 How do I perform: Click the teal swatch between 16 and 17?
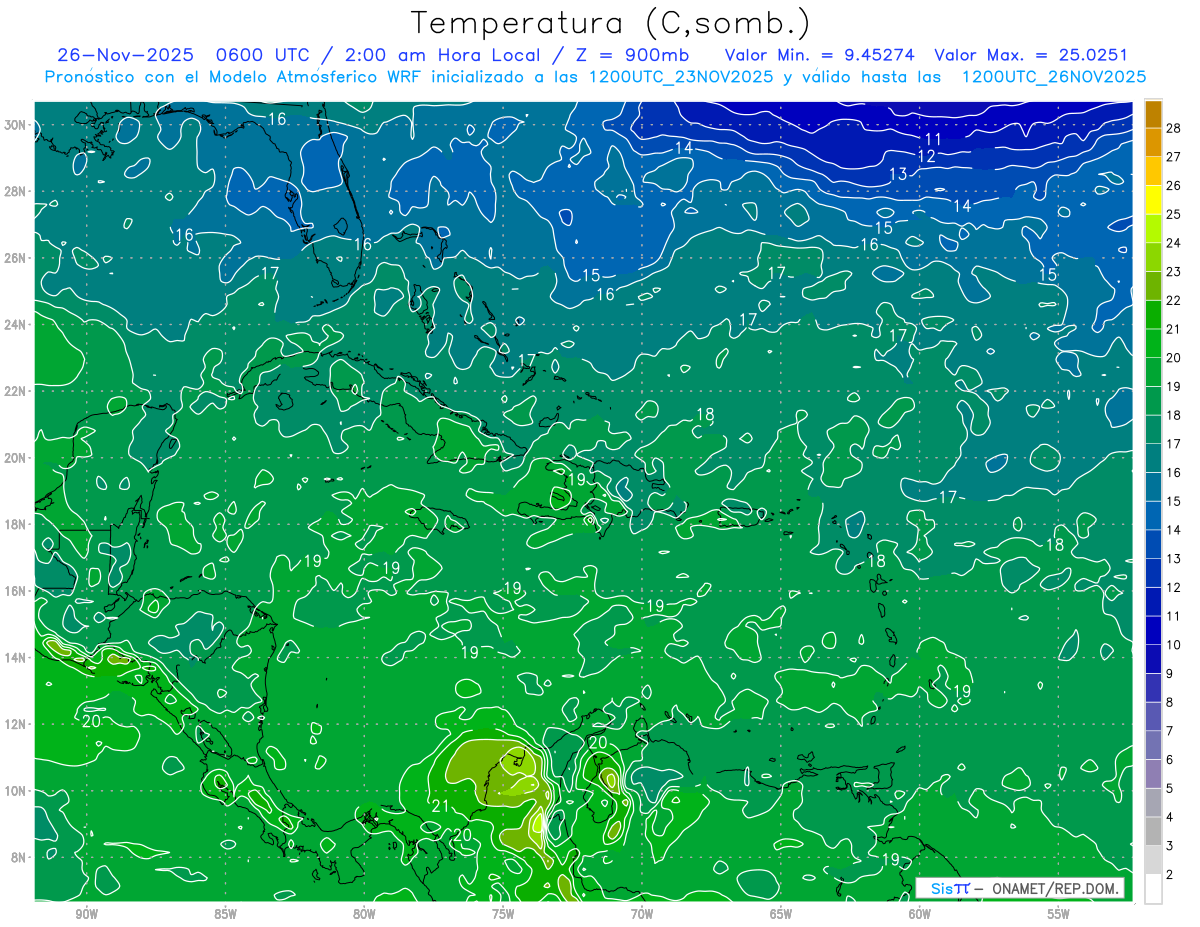(1153, 458)
